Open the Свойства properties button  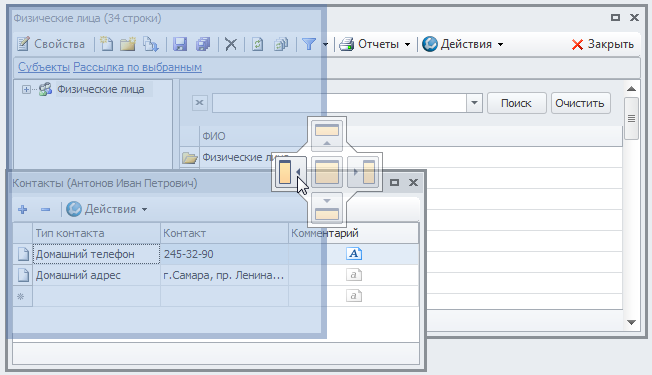point(51,44)
